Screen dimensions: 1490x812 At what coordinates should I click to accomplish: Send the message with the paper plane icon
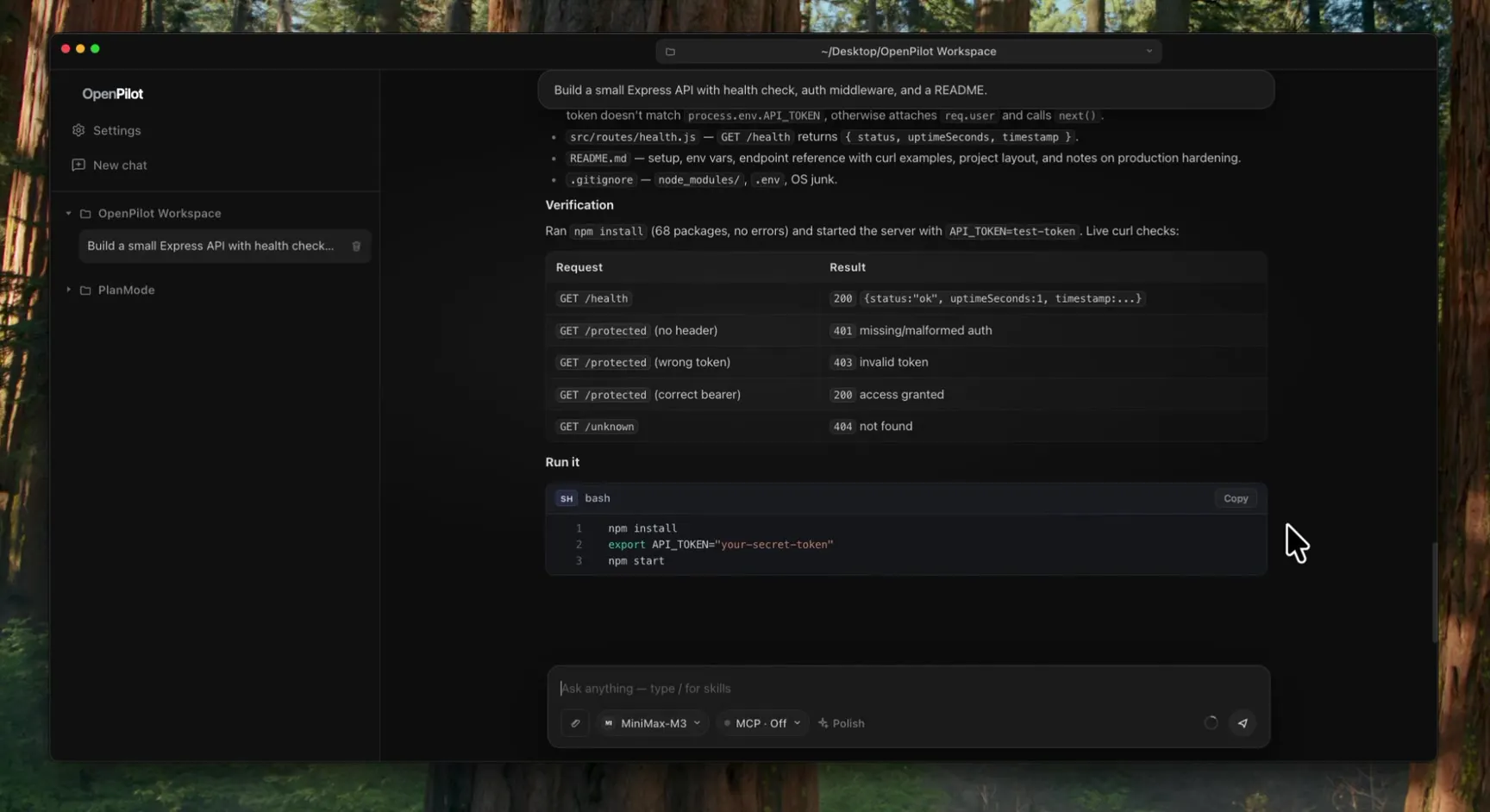coord(1243,723)
